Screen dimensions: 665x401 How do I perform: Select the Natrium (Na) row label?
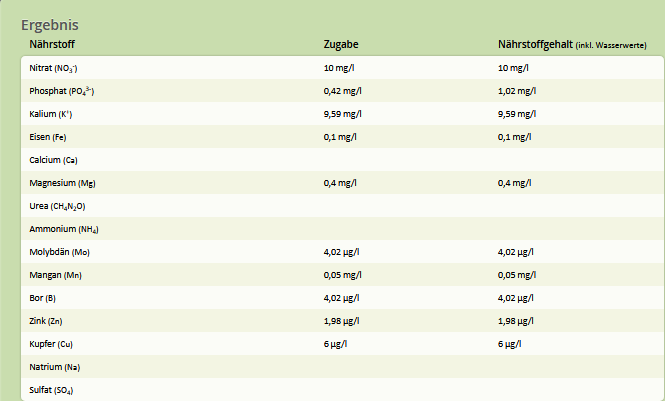pos(55,367)
